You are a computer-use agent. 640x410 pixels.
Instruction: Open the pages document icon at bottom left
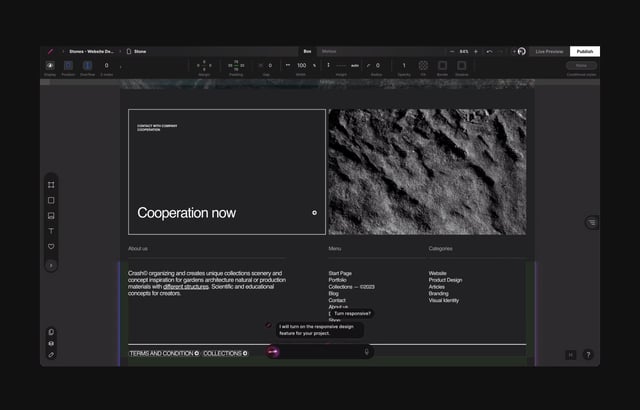(x=51, y=332)
